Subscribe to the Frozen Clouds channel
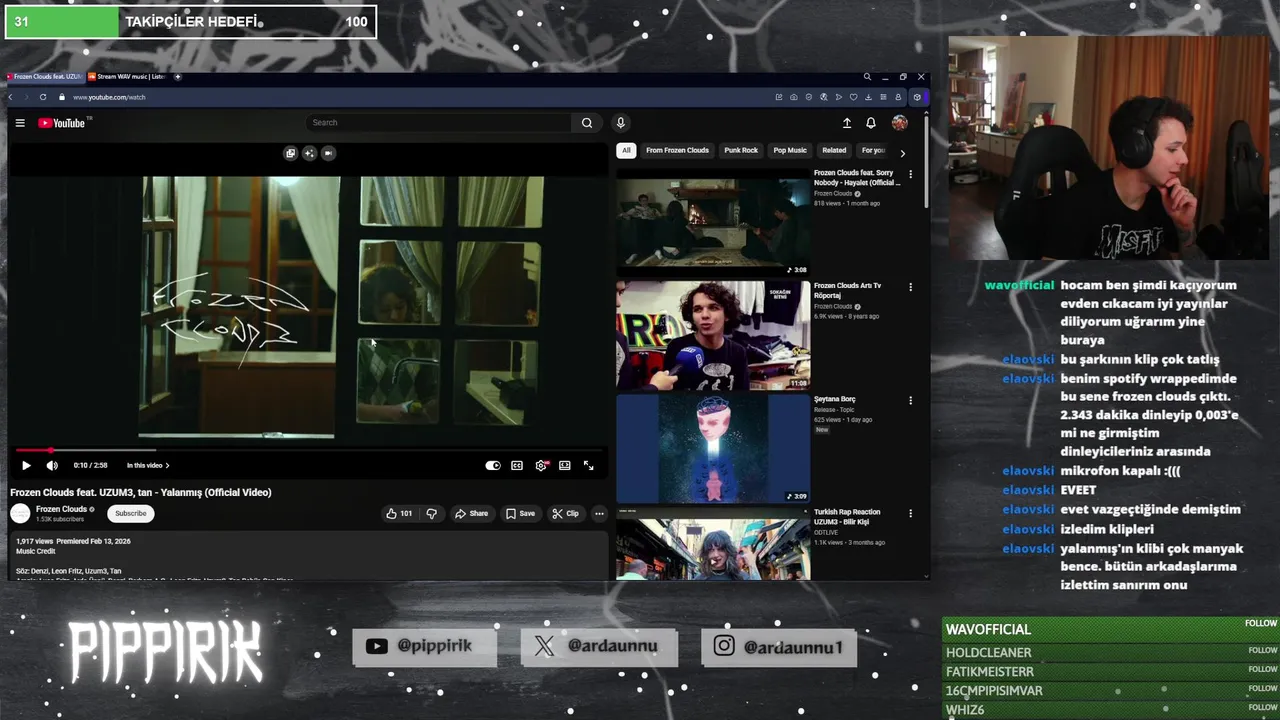The width and height of the screenshot is (1280, 720). [x=130, y=513]
